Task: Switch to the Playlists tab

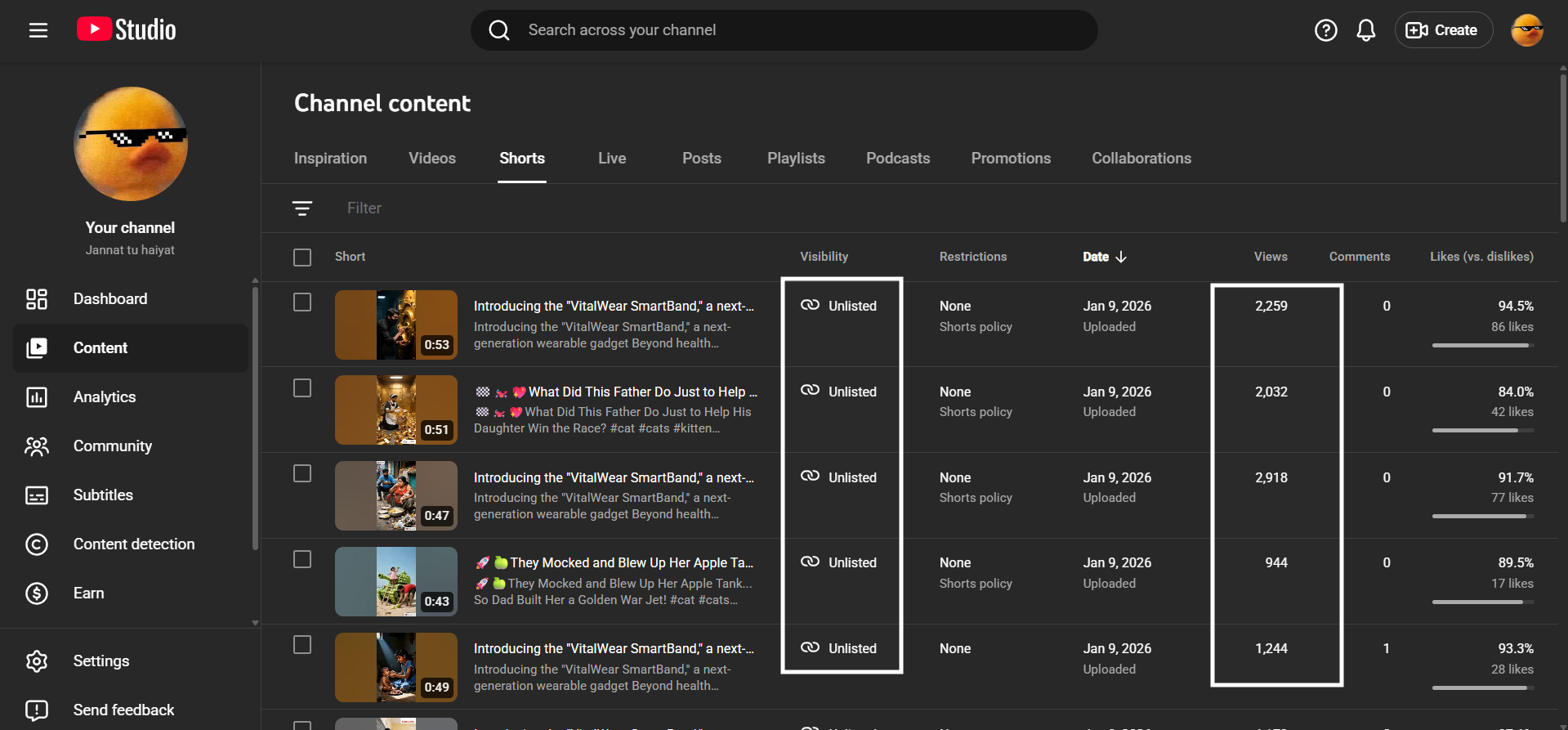Action: point(795,159)
